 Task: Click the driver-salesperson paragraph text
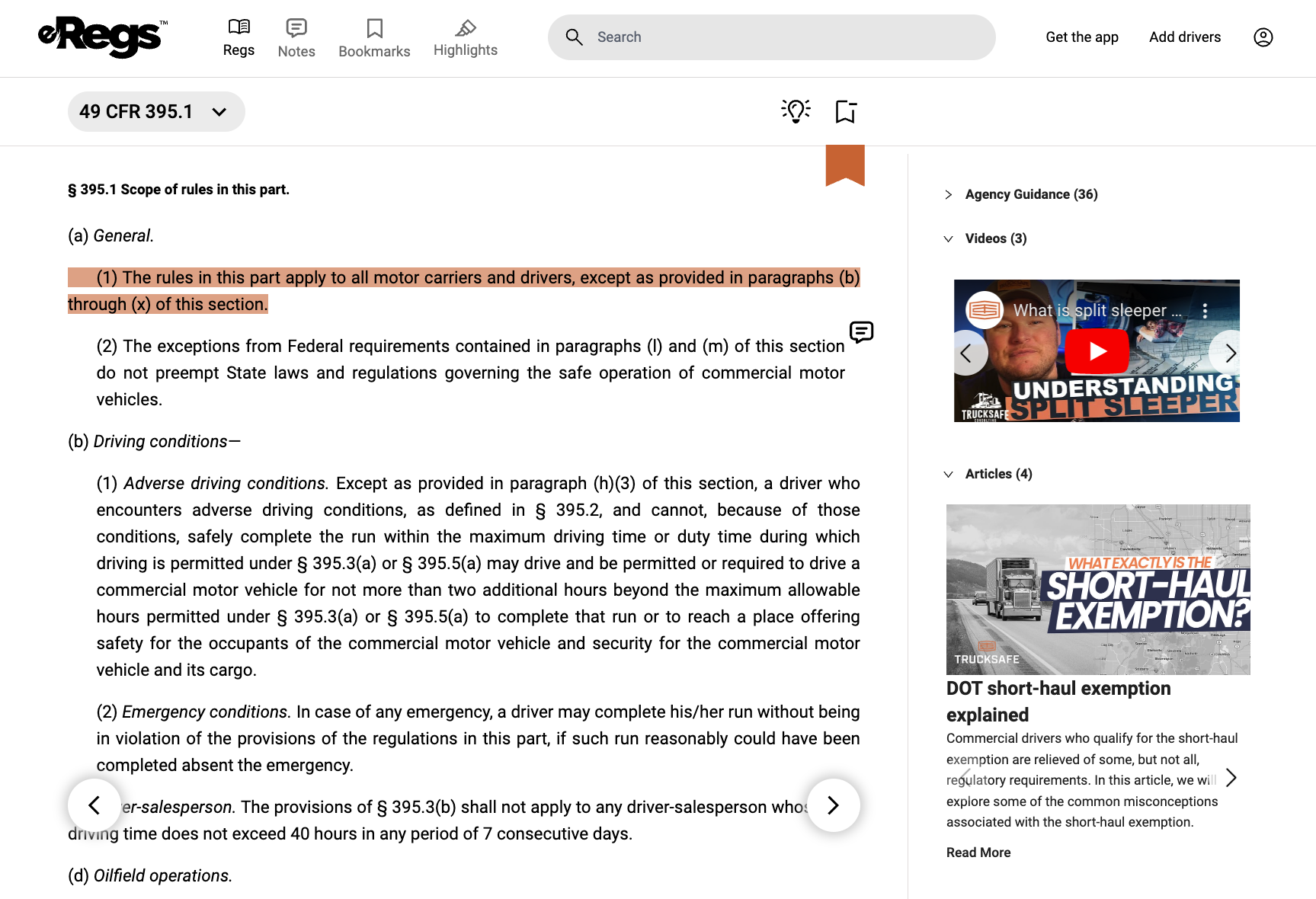[x=463, y=821]
